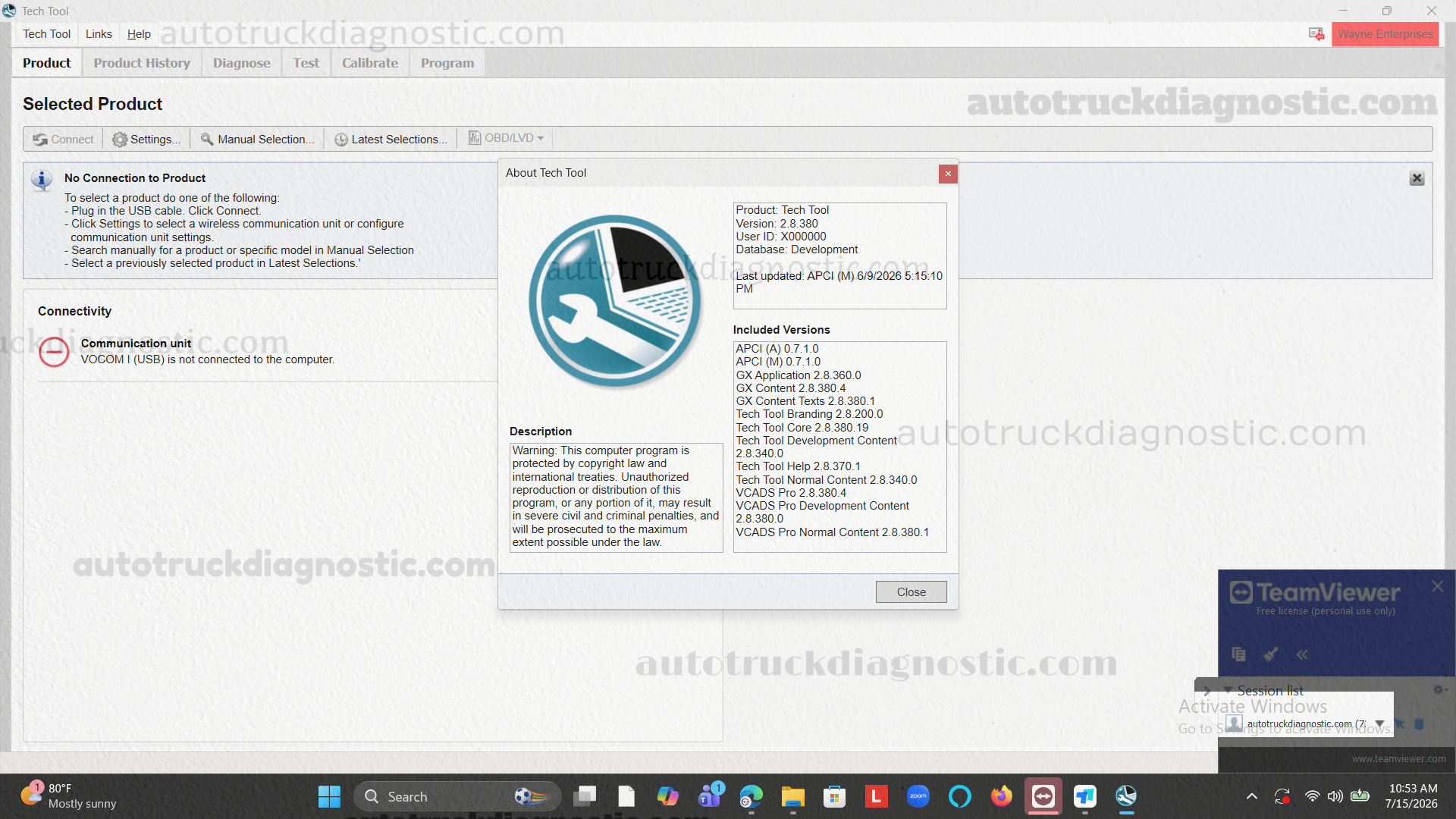Open the Tech Tool menu

tap(46, 34)
